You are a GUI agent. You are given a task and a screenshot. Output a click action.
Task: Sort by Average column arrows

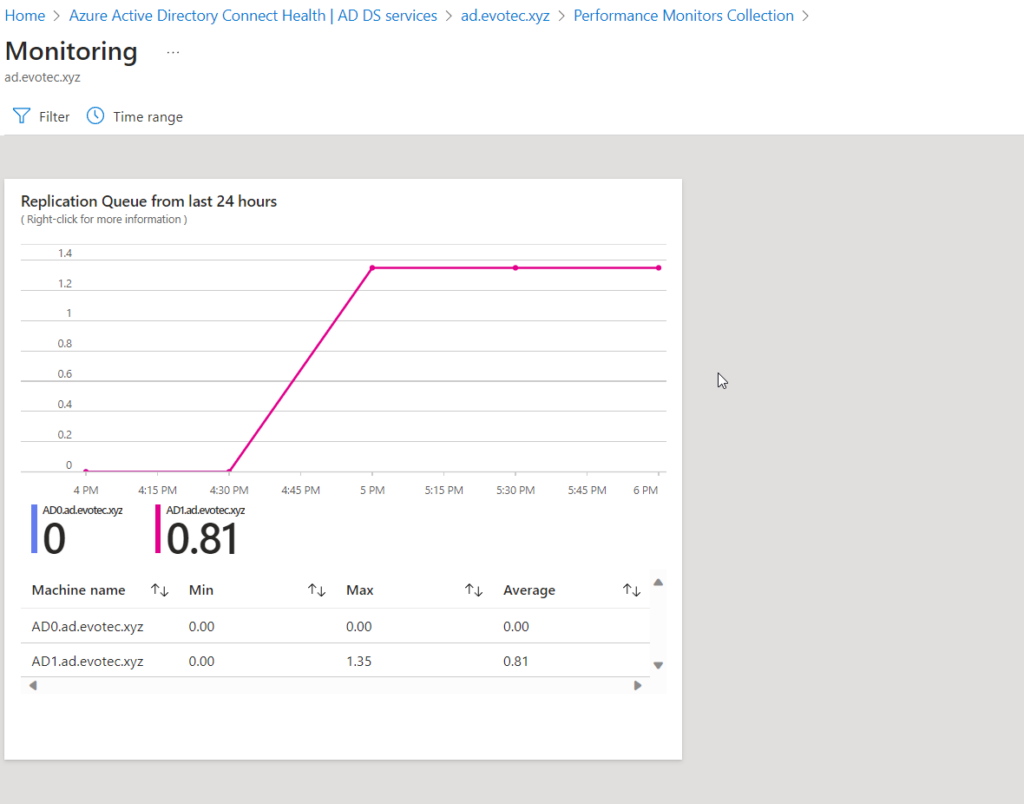(631, 590)
